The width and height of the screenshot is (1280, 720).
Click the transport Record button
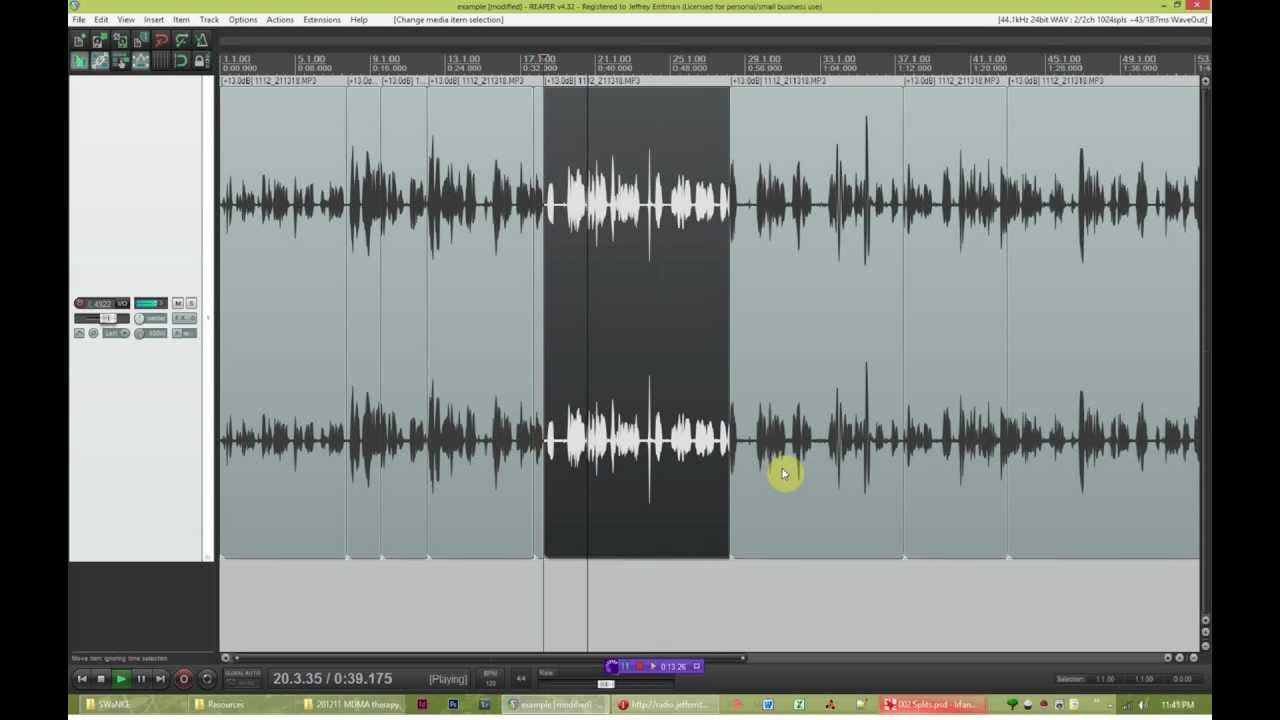(x=183, y=679)
